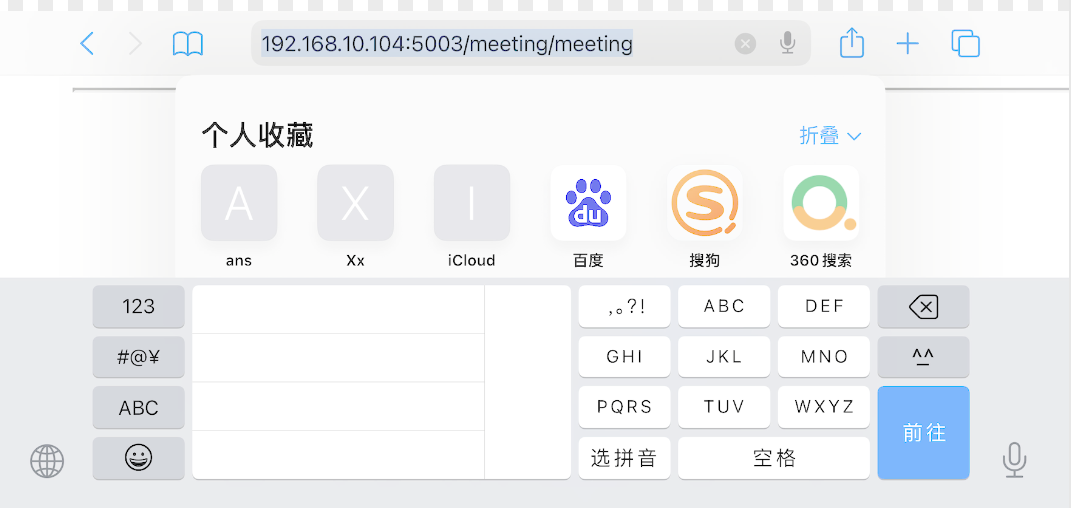This screenshot has width=1071, height=508.
Task: Open the share sheet icon
Action: pos(851,43)
